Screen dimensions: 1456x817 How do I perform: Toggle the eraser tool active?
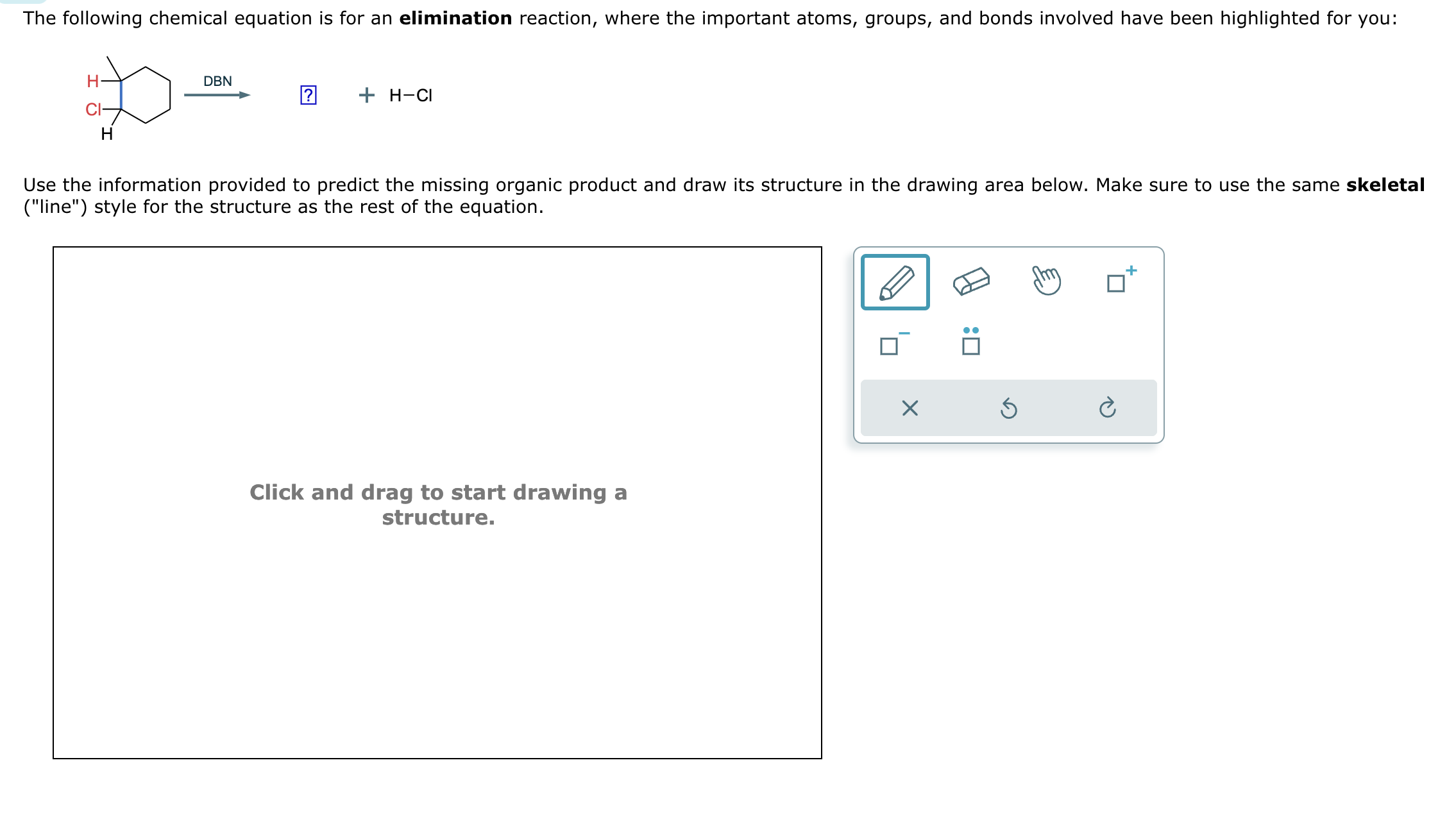[970, 281]
